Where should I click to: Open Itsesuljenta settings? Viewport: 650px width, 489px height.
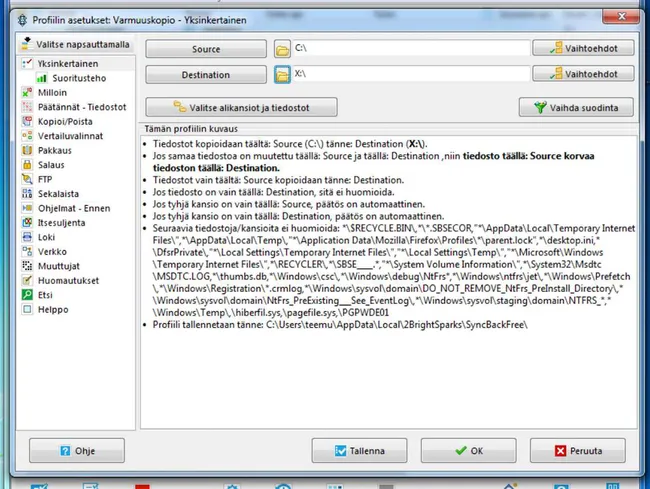click(61, 223)
